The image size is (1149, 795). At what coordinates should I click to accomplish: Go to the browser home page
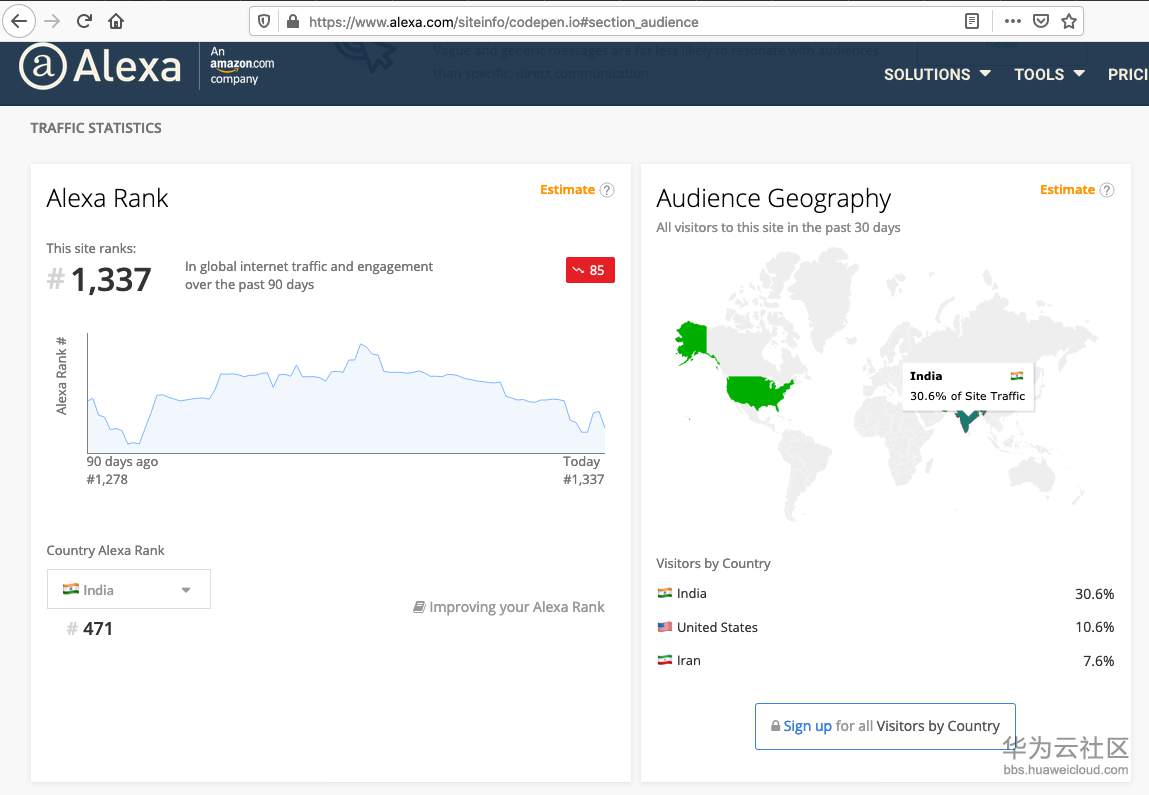(116, 21)
